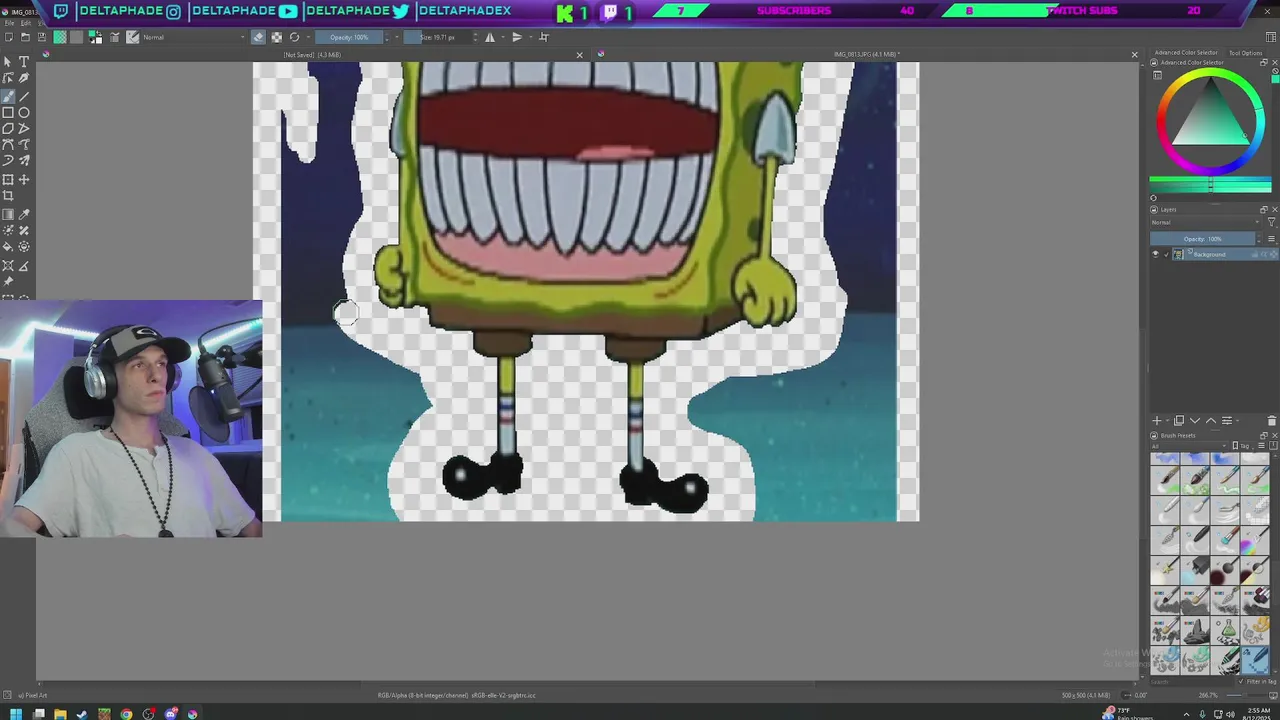Switch to the Not Saved document tab
This screenshot has width=1280, height=720.
[x=312, y=54]
